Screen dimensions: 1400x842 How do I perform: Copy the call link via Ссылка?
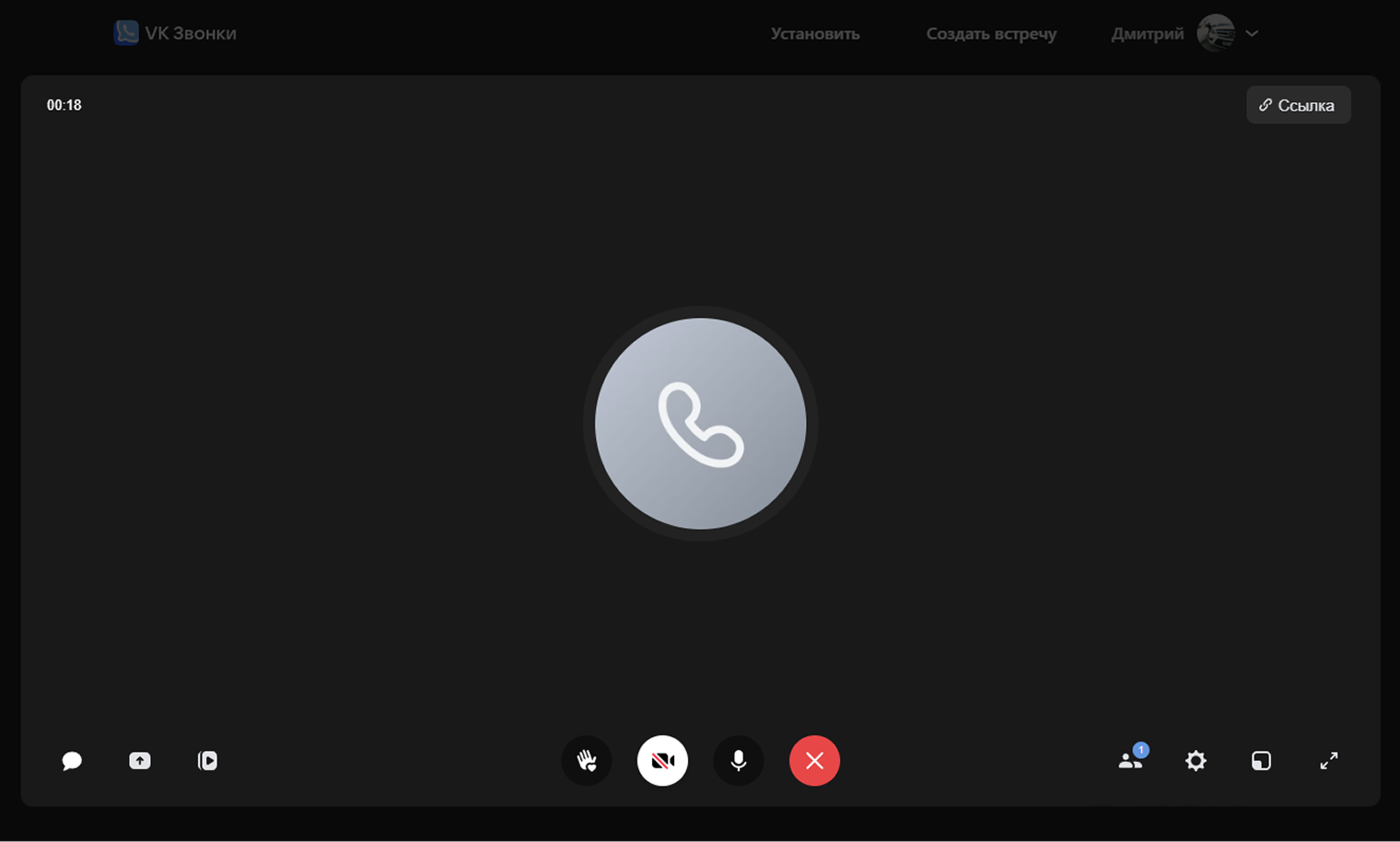[1299, 105]
